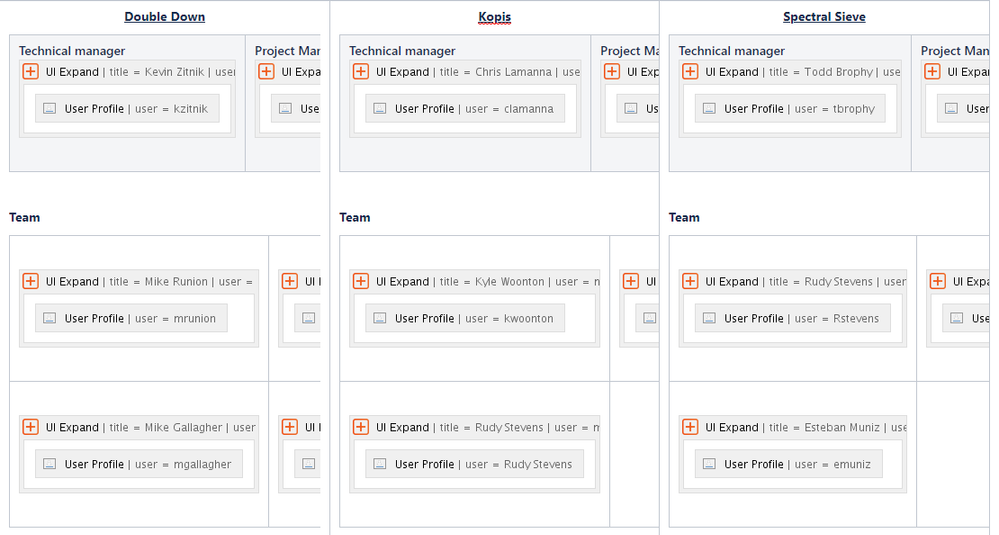Select the User Profile macro for tbrophy
Image resolution: width=999 pixels, height=535 pixels.
point(790,108)
